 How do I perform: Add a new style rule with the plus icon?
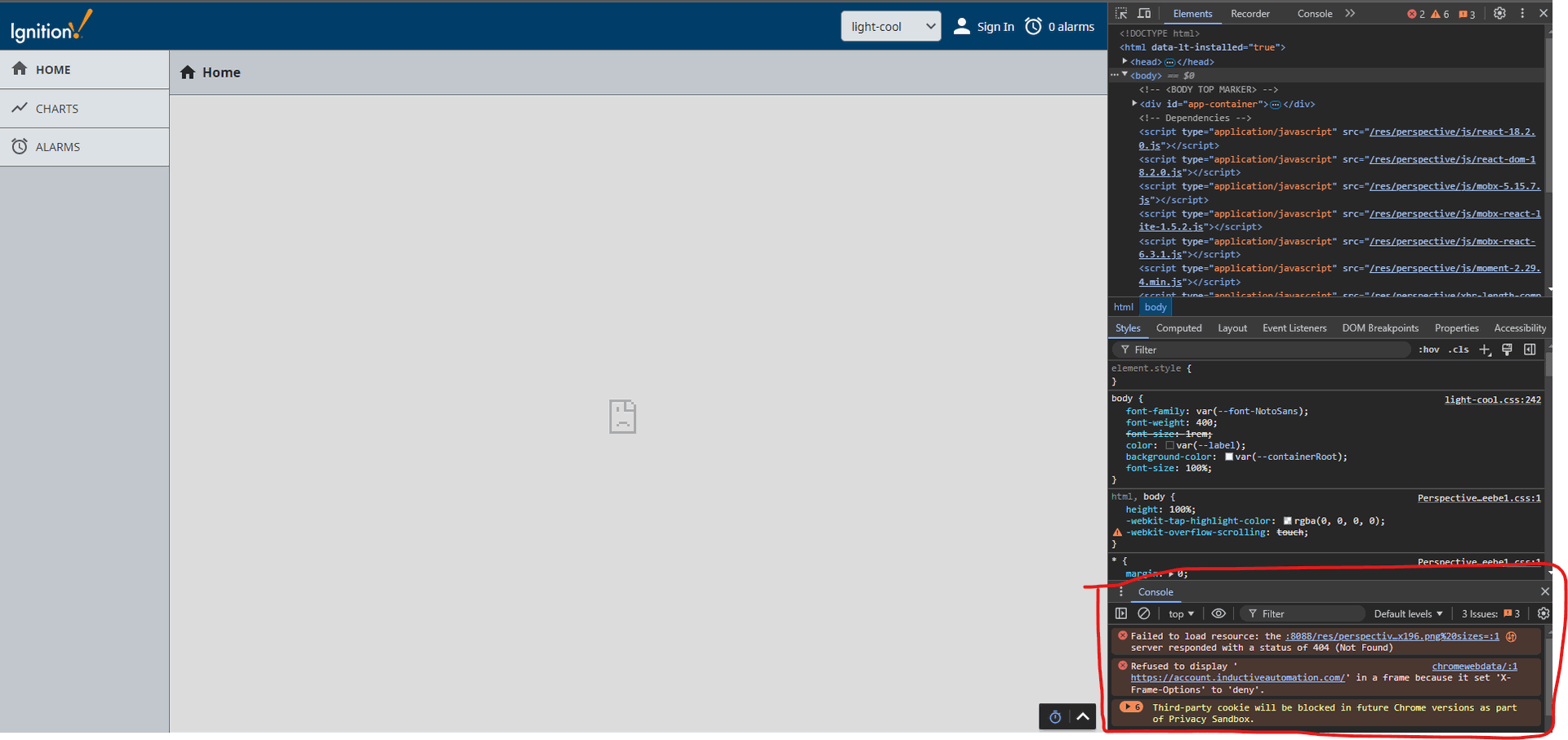click(x=1485, y=350)
